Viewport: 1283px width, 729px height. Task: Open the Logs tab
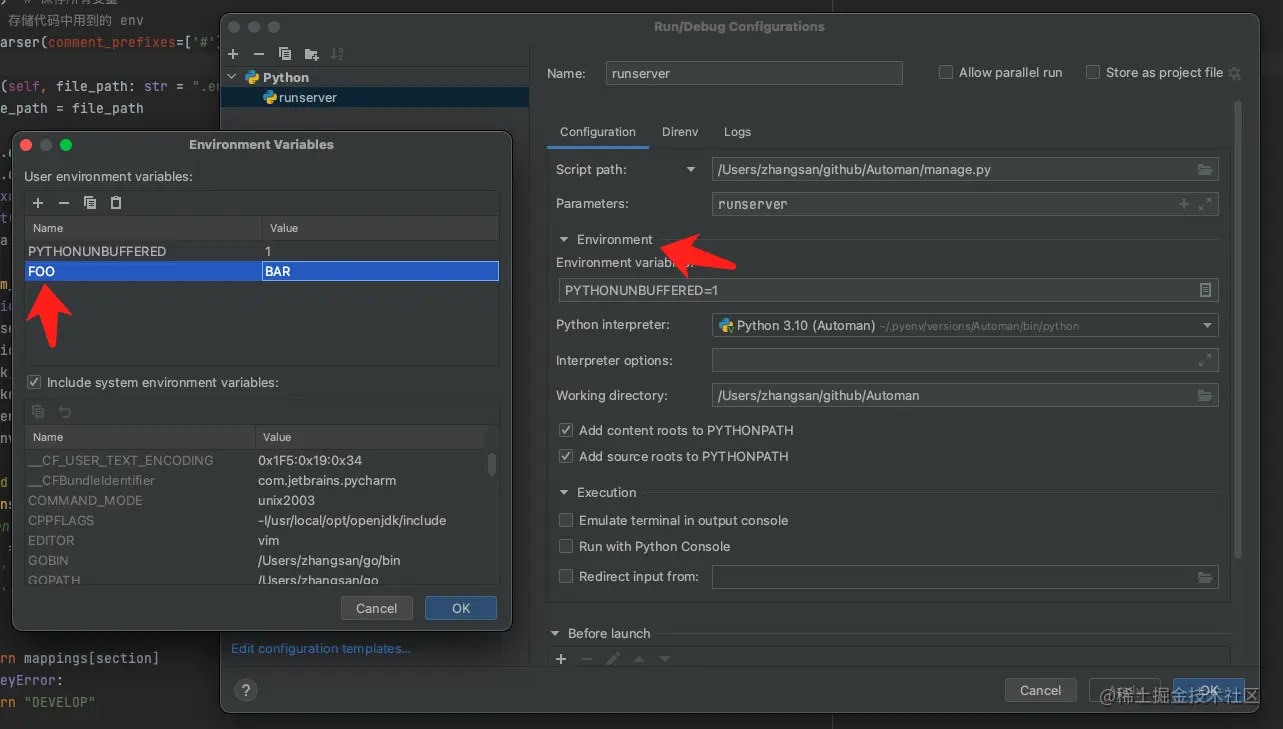[x=737, y=132]
